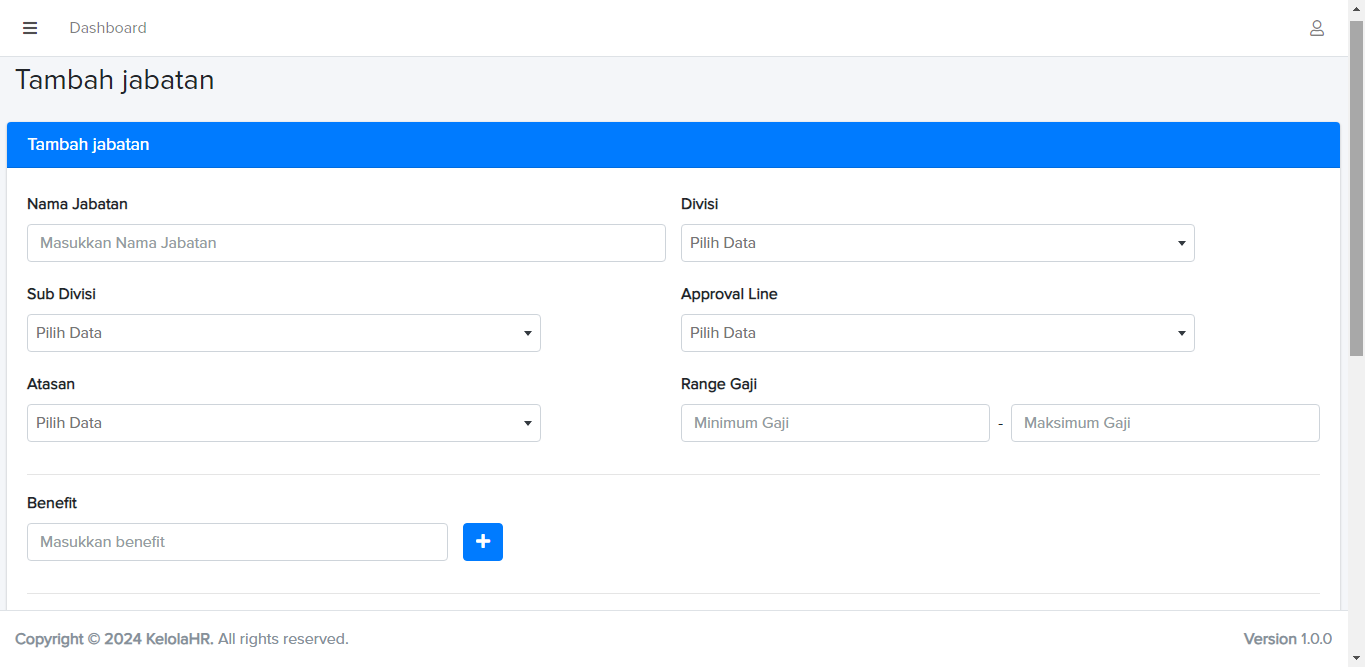Open the Divisi dropdown

[x=937, y=243]
